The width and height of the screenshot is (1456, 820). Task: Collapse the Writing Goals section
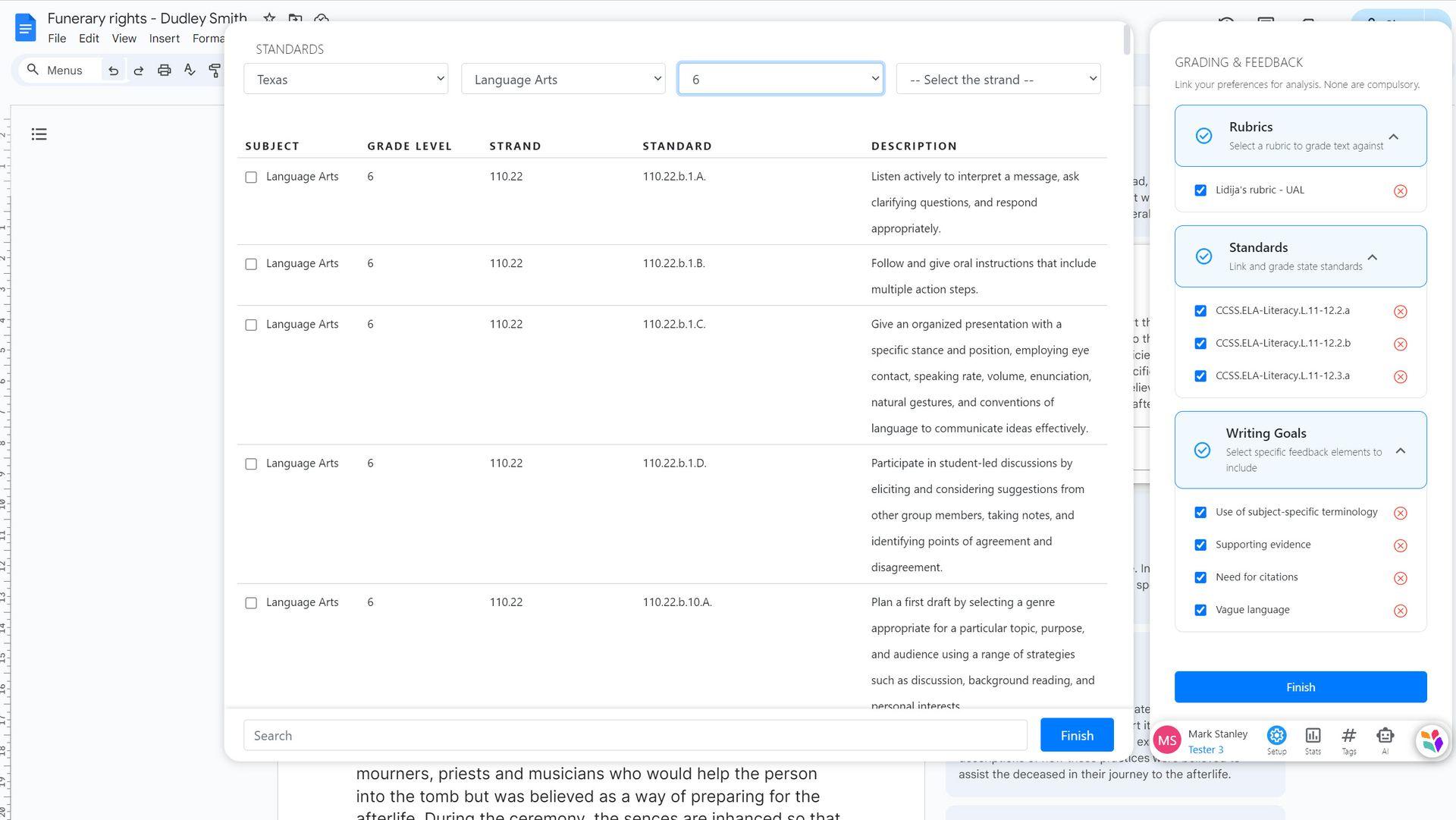[x=1400, y=451]
